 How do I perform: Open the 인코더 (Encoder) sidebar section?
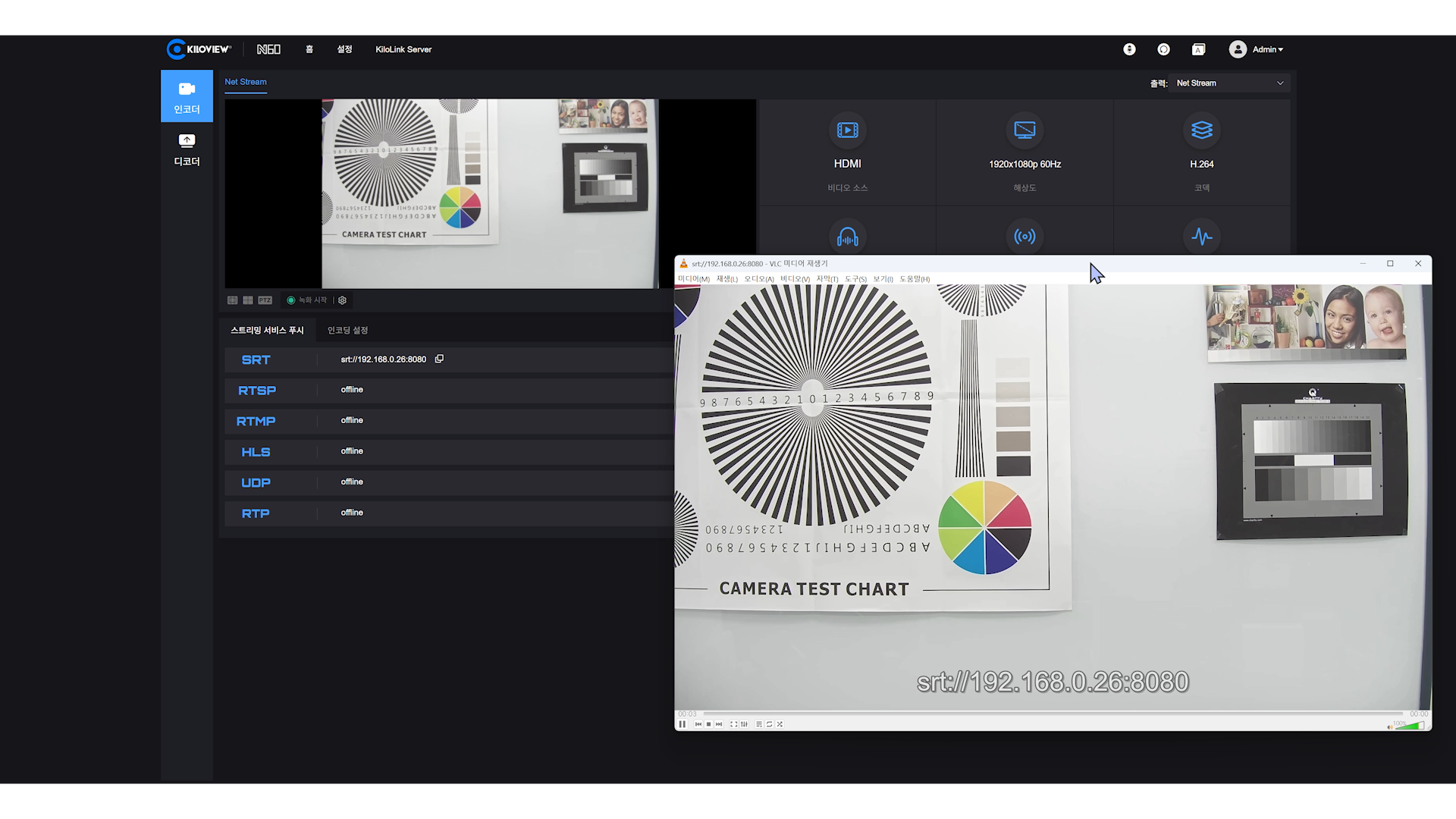click(x=187, y=96)
